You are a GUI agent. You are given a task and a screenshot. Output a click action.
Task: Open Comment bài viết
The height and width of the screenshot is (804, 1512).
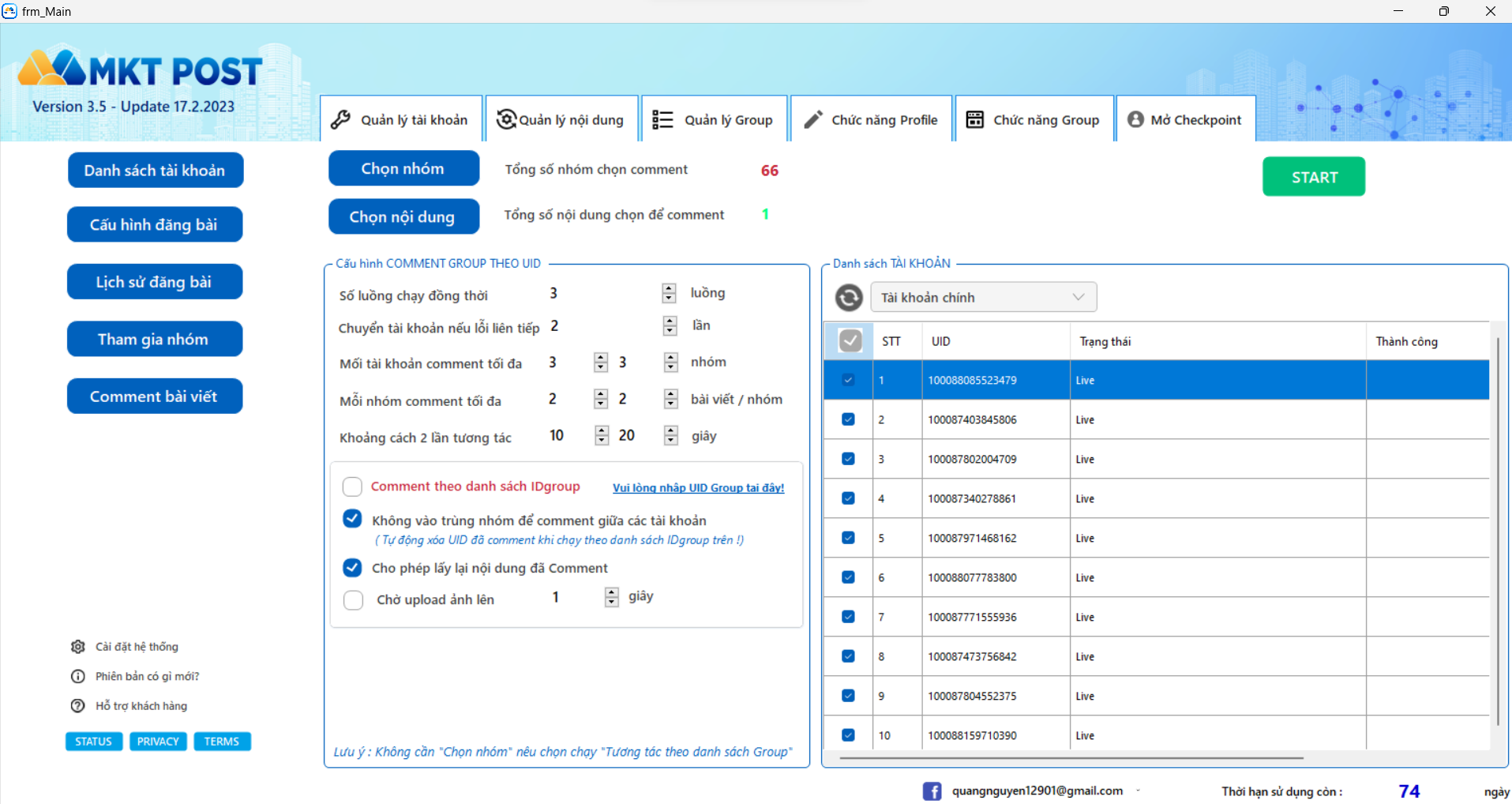pyautogui.click(x=155, y=396)
